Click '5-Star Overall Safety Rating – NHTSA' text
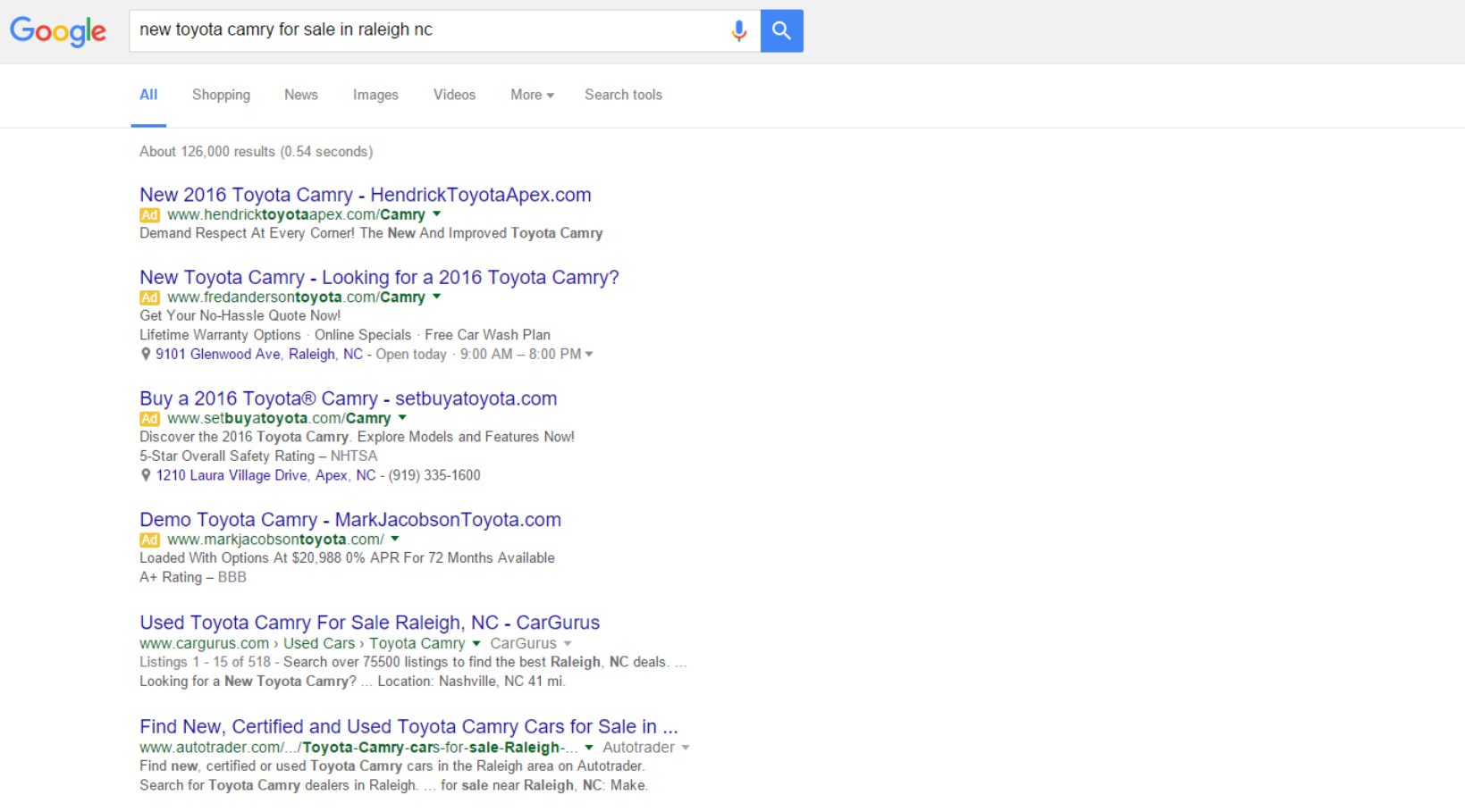This screenshot has width=1465, height=812. (258, 456)
